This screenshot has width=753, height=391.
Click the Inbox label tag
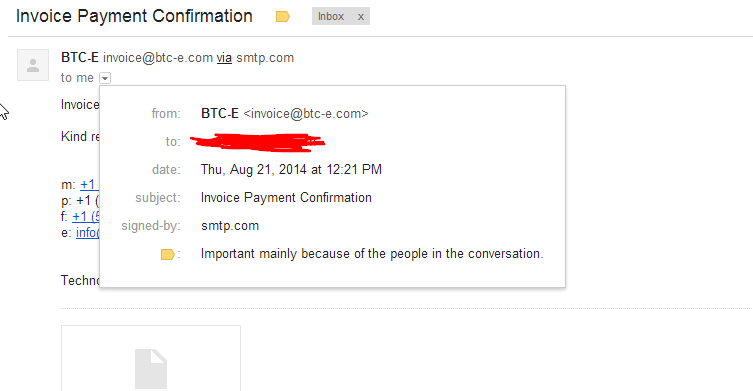[331, 16]
